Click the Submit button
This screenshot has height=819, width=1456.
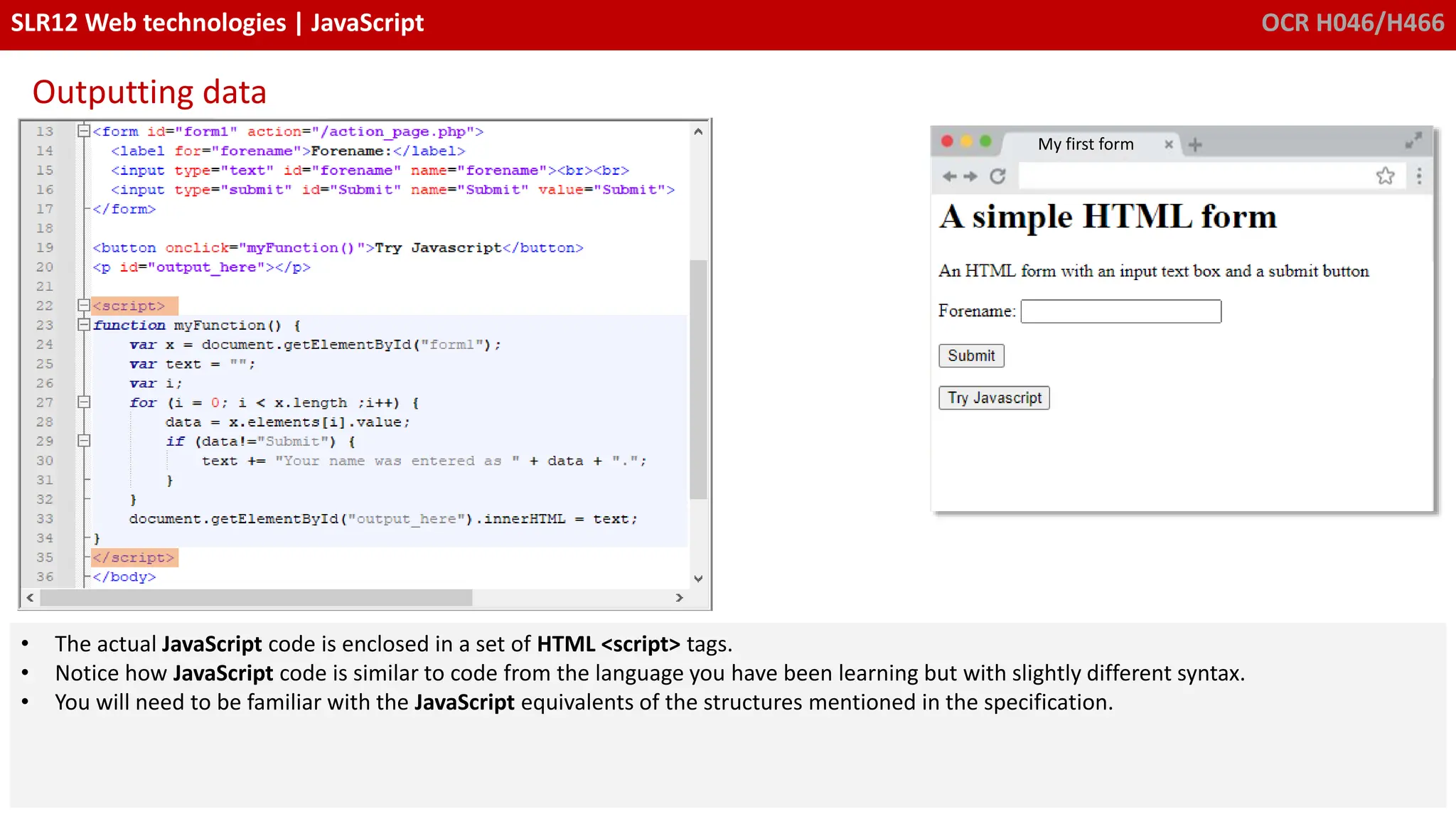coord(971,355)
